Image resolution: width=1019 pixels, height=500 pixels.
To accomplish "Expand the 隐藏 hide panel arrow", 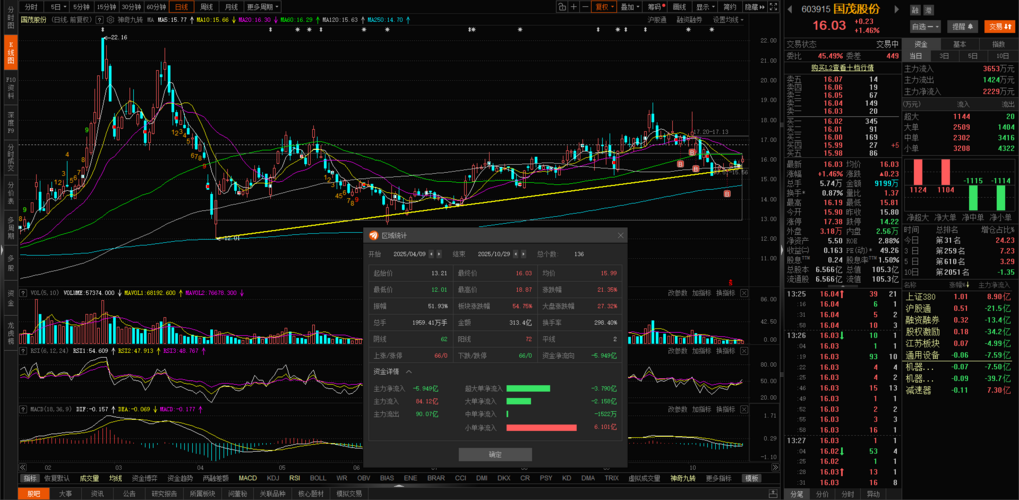I will click(754, 7).
